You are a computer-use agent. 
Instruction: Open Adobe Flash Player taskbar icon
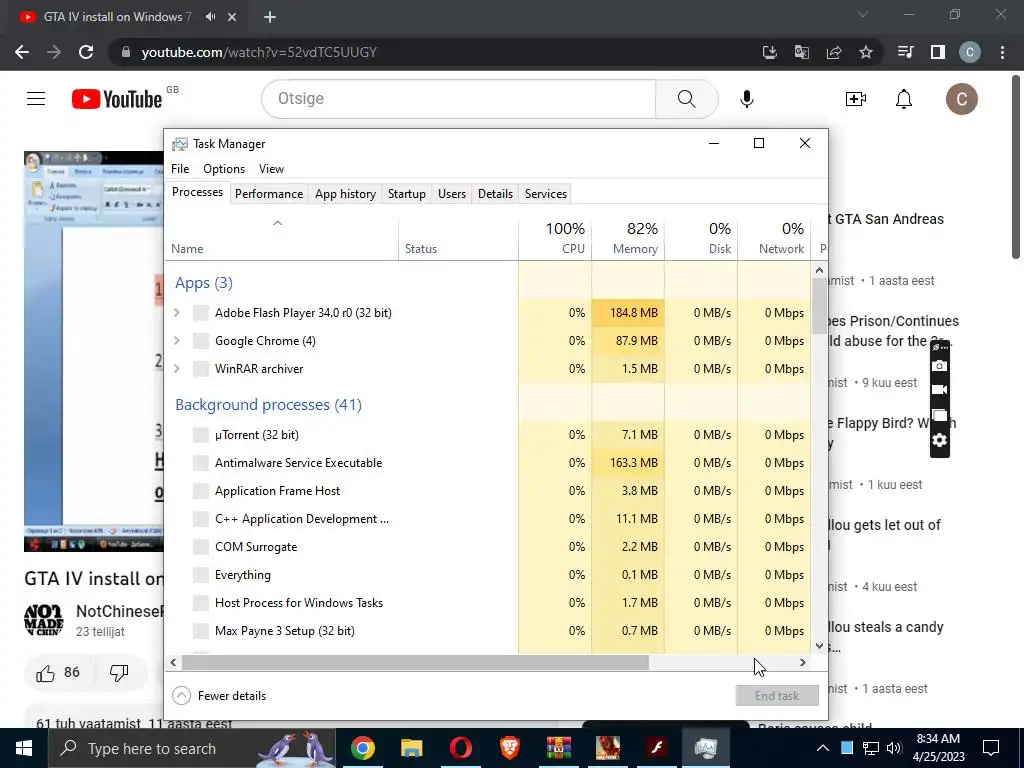coord(657,748)
